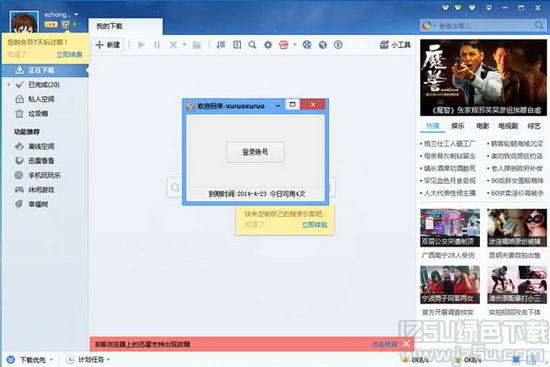Click the 登录账号 button in the dialog
The height and width of the screenshot is (367, 550).
point(255,152)
